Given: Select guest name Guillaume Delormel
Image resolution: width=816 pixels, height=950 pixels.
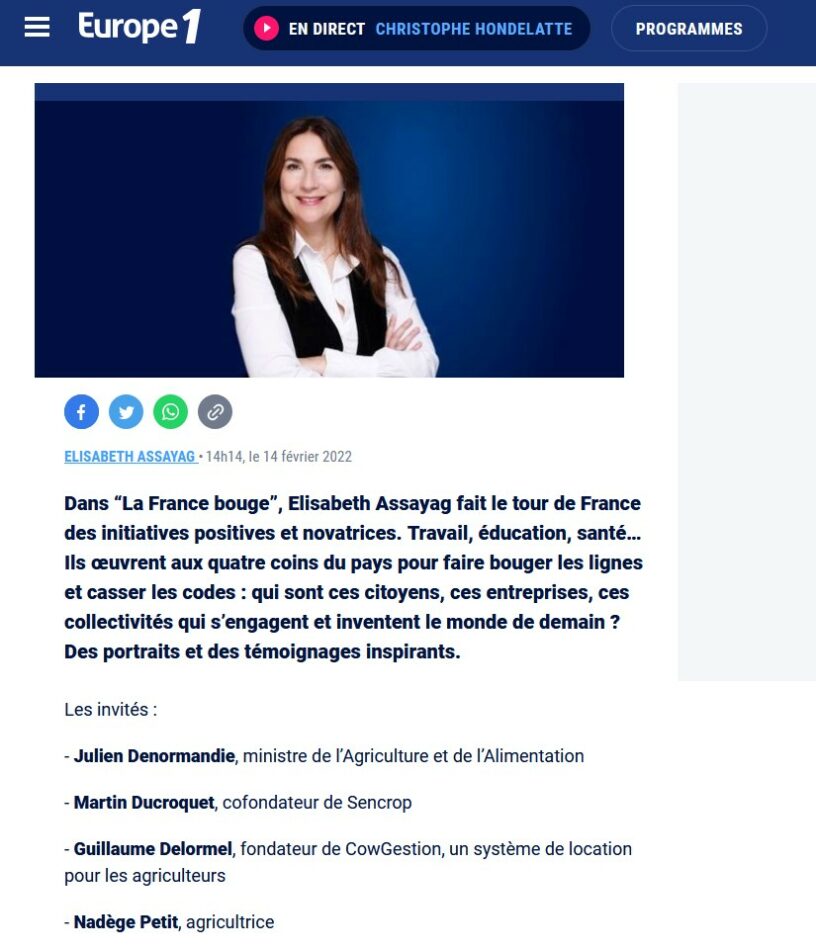Looking at the screenshot, I should pyautogui.click(x=153, y=849).
